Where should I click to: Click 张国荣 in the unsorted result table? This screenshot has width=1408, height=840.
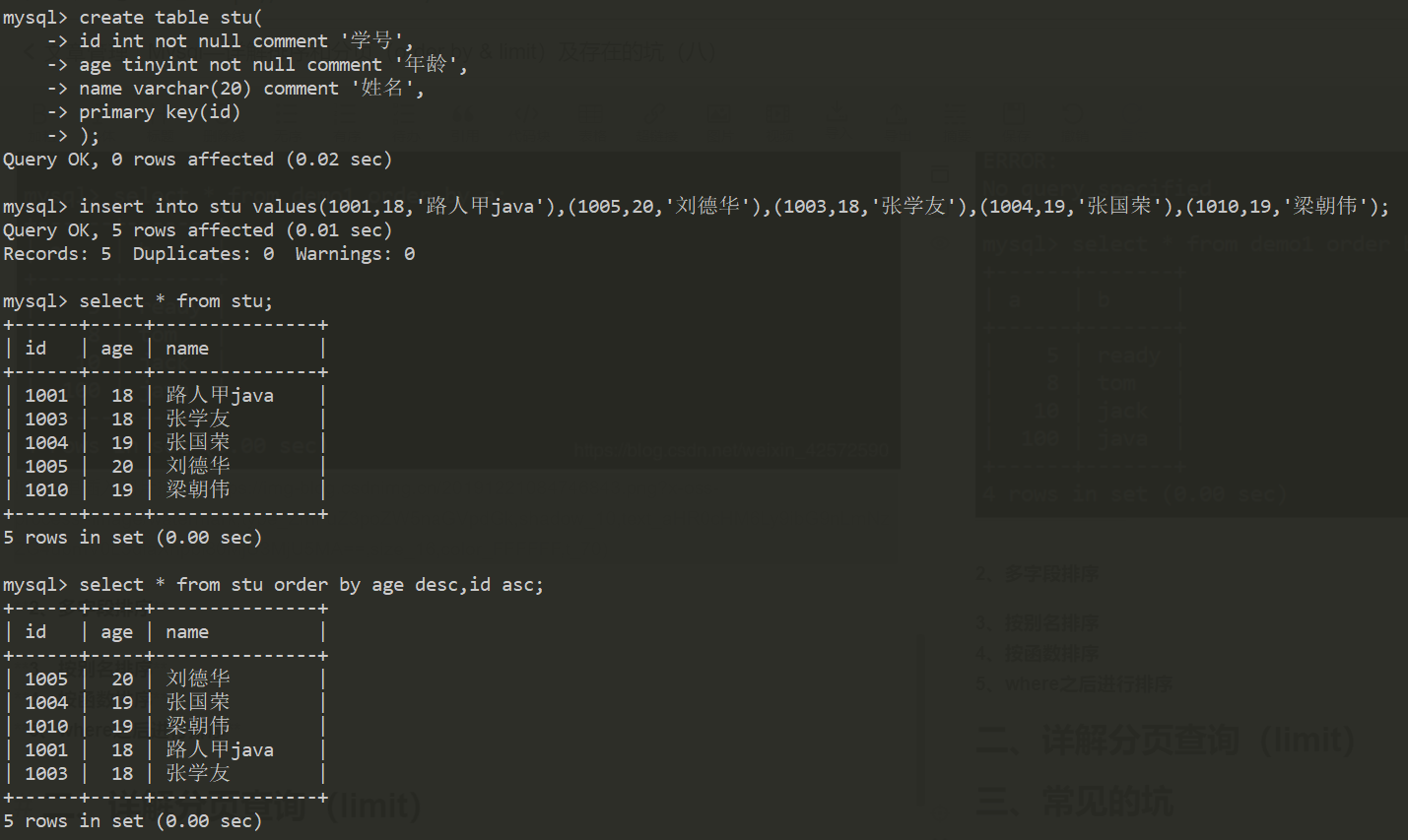pos(198,442)
